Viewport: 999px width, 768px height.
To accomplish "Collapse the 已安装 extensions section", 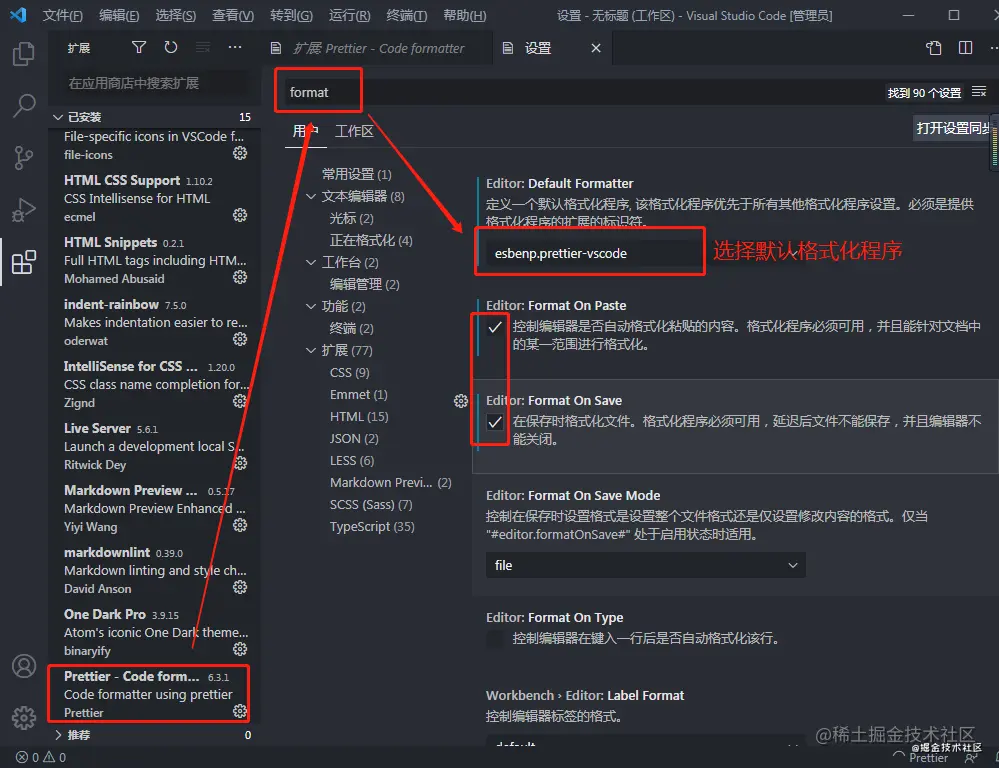I will pos(153,117).
